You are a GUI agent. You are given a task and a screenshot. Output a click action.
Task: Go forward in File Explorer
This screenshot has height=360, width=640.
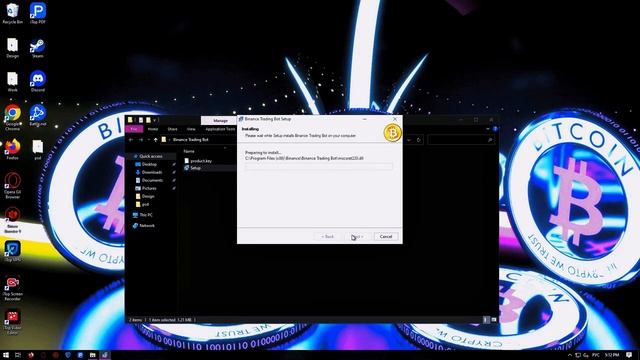141,140
